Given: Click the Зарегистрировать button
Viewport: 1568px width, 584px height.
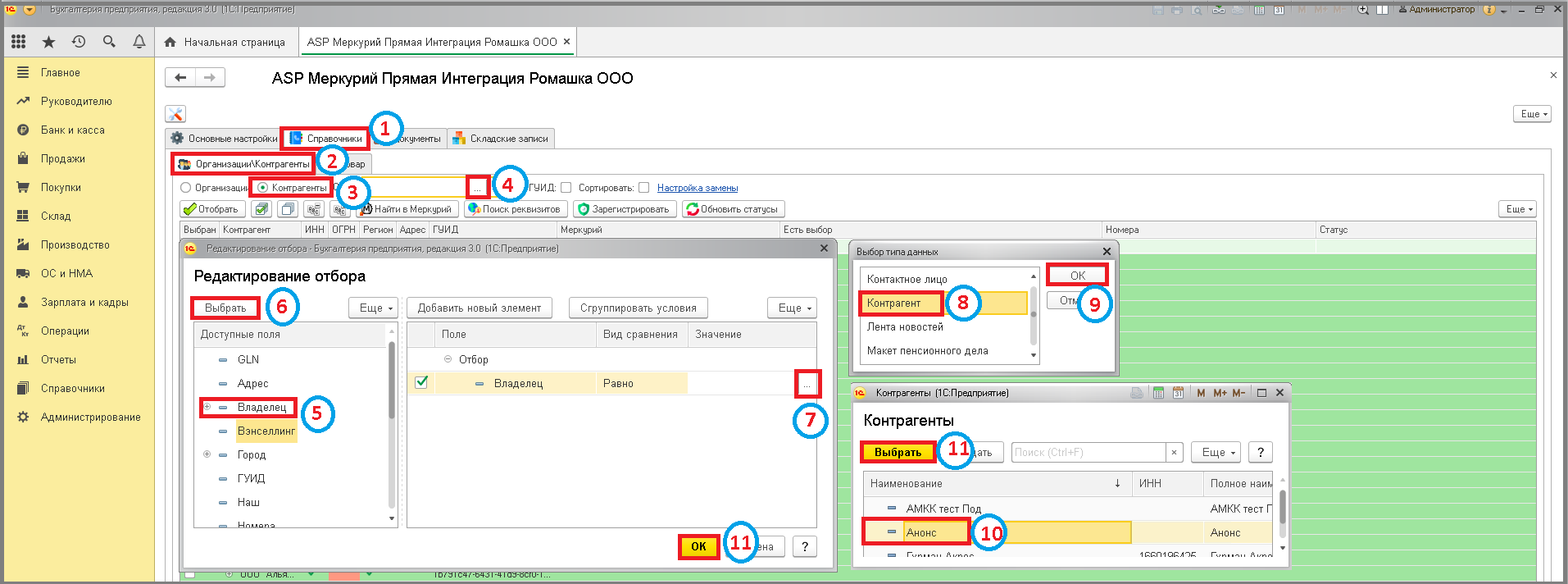Looking at the screenshot, I should tap(625, 209).
